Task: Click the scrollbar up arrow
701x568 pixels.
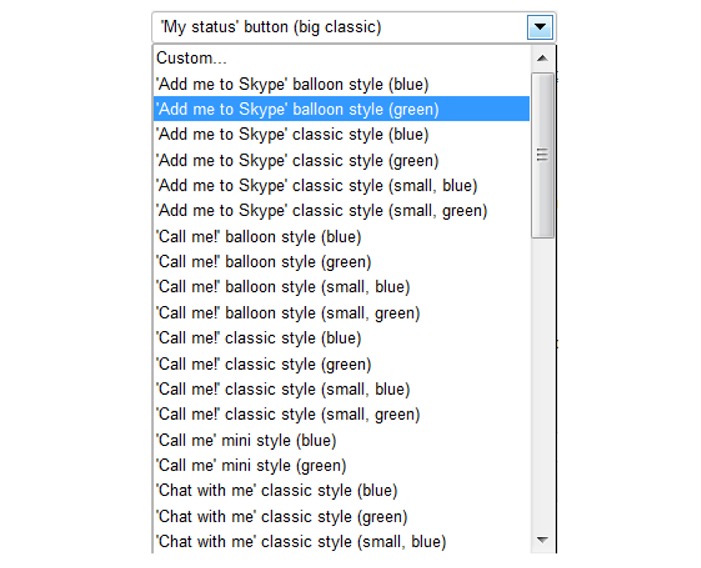Action: pos(543,58)
